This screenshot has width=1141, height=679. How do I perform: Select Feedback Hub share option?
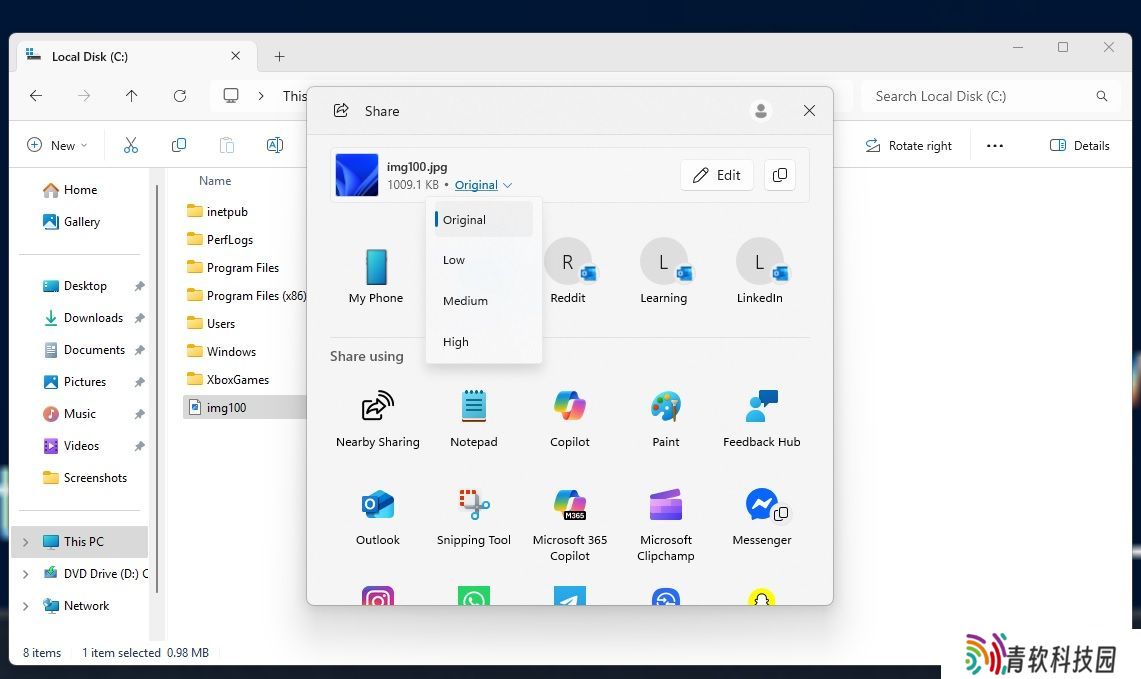pyautogui.click(x=761, y=407)
